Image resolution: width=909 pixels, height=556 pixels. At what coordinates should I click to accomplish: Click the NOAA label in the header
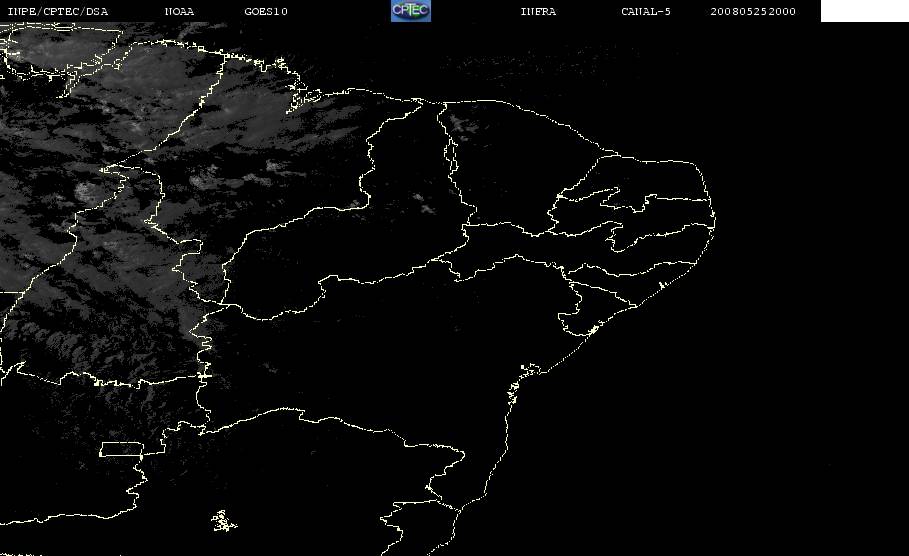point(179,12)
